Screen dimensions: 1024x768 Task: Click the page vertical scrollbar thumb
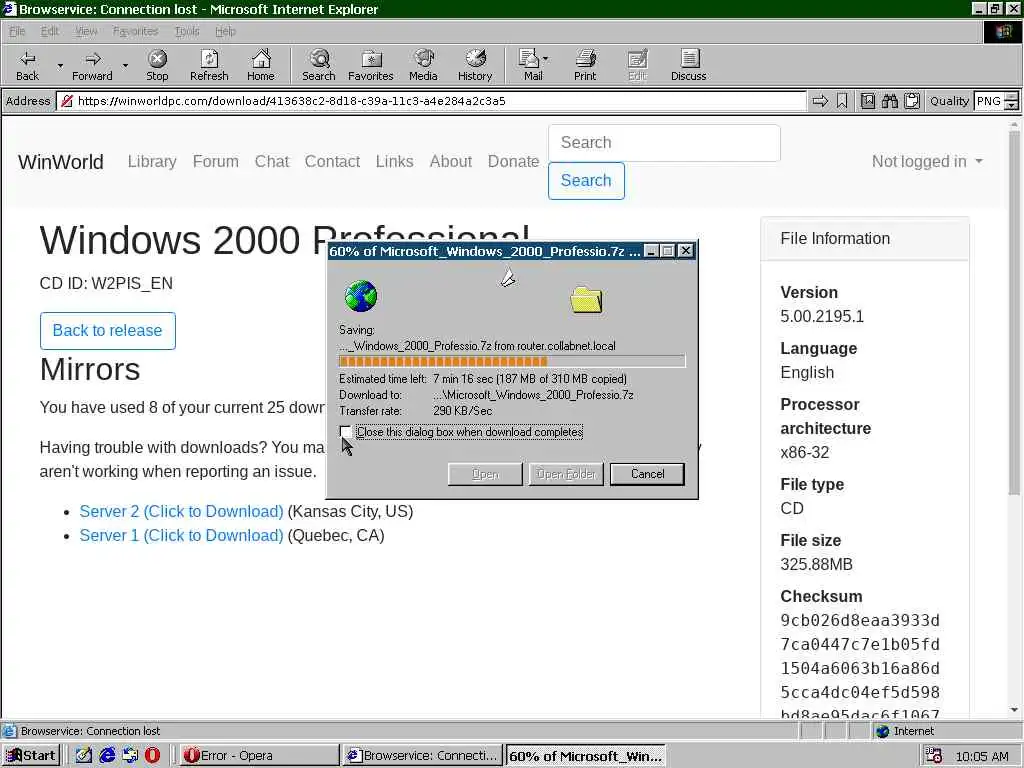click(x=1014, y=313)
